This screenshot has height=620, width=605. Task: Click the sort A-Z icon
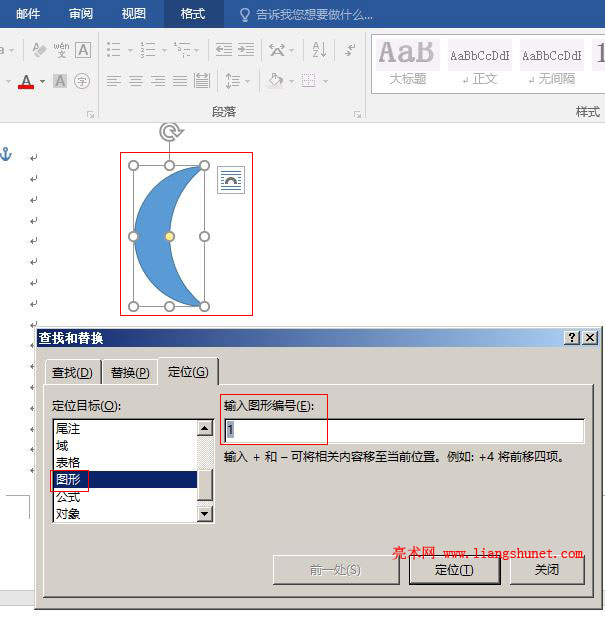point(319,50)
